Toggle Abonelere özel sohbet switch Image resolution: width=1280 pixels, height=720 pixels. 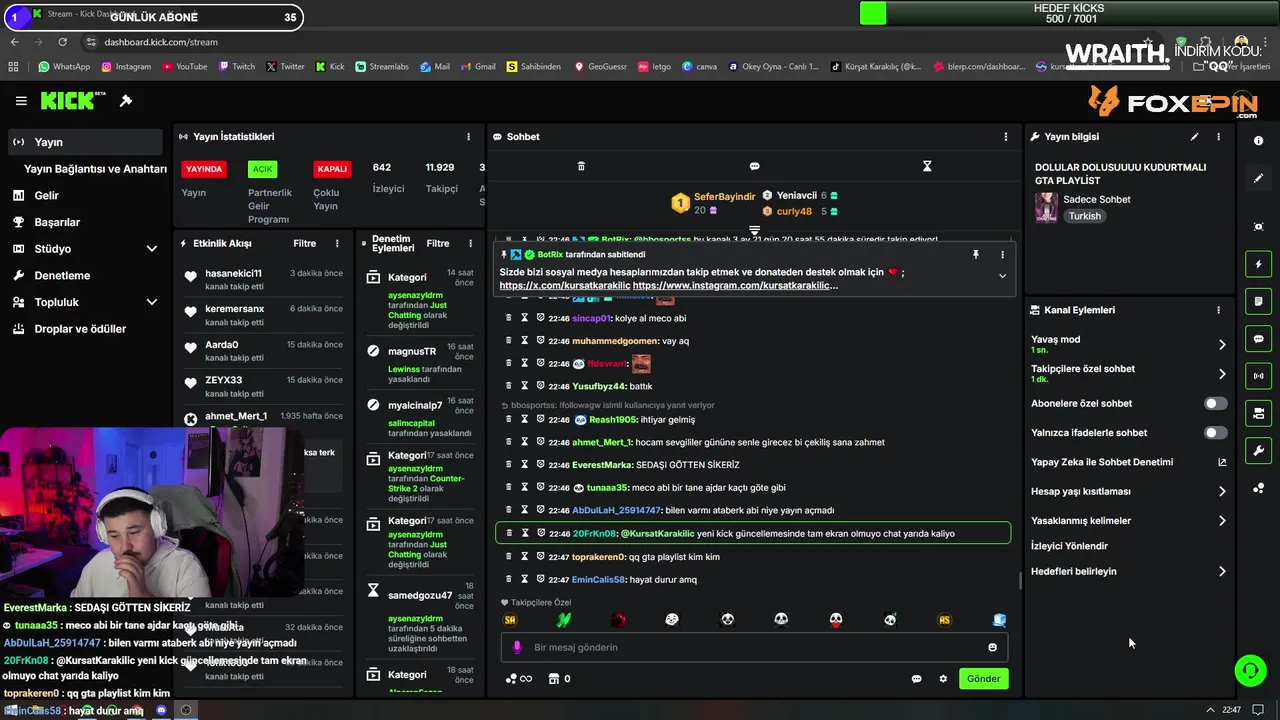coord(1215,404)
